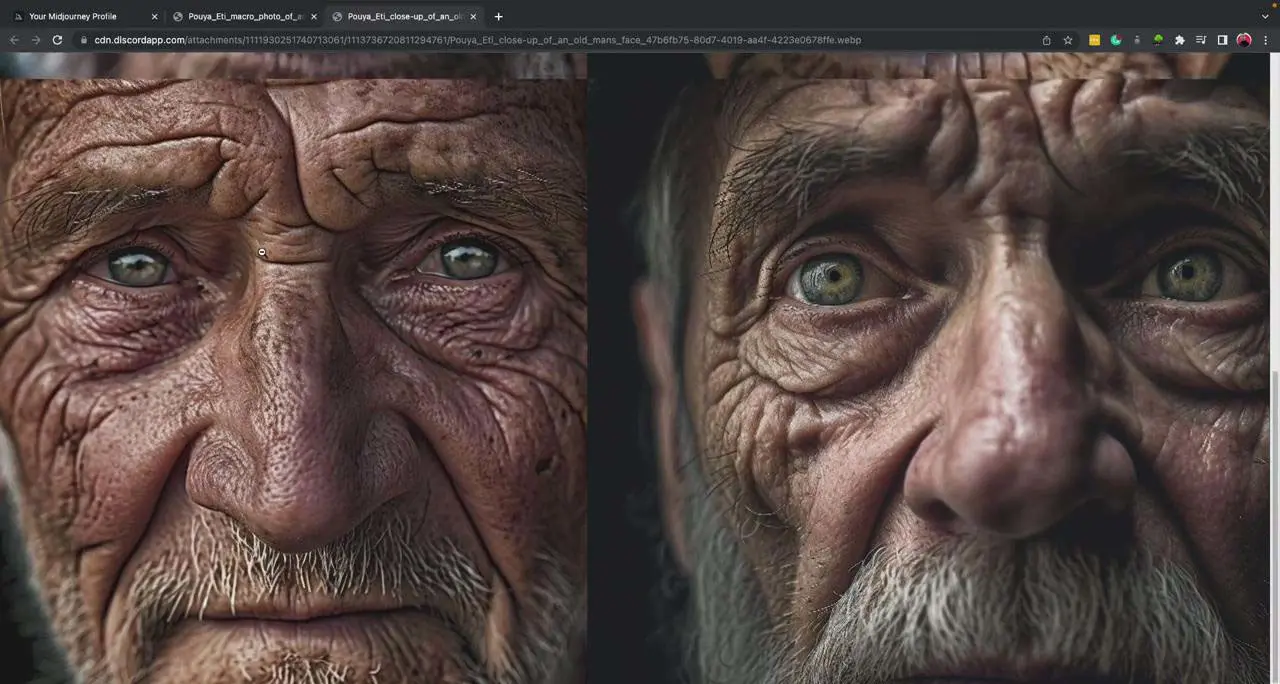The height and width of the screenshot is (684, 1280).
Task: Reload the current page
Action: point(57,40)
